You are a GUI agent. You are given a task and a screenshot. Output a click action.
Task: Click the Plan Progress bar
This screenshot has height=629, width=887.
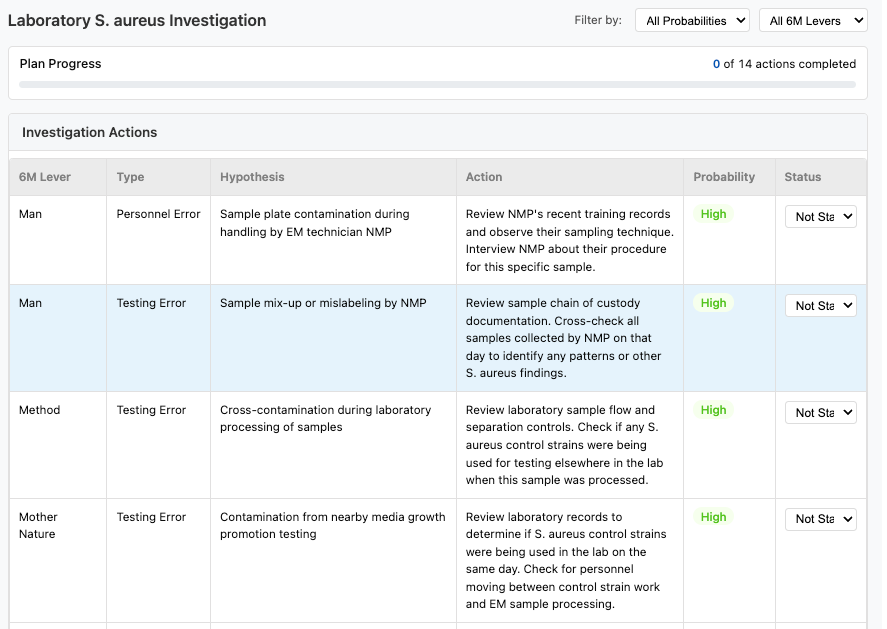pyautogui.click(x=437, y=85)
